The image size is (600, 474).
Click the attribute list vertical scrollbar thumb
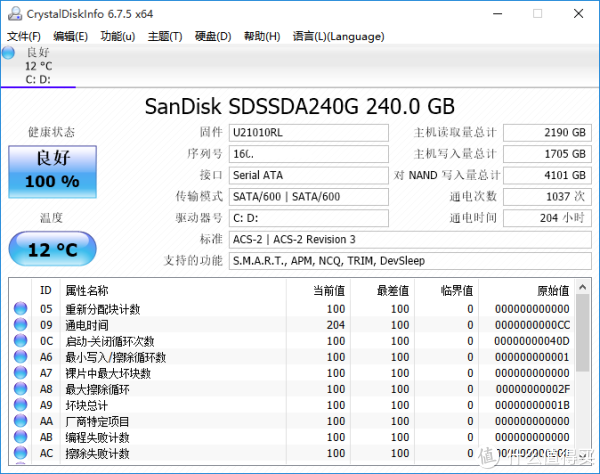pyautogui.click(x=583, y=333)
